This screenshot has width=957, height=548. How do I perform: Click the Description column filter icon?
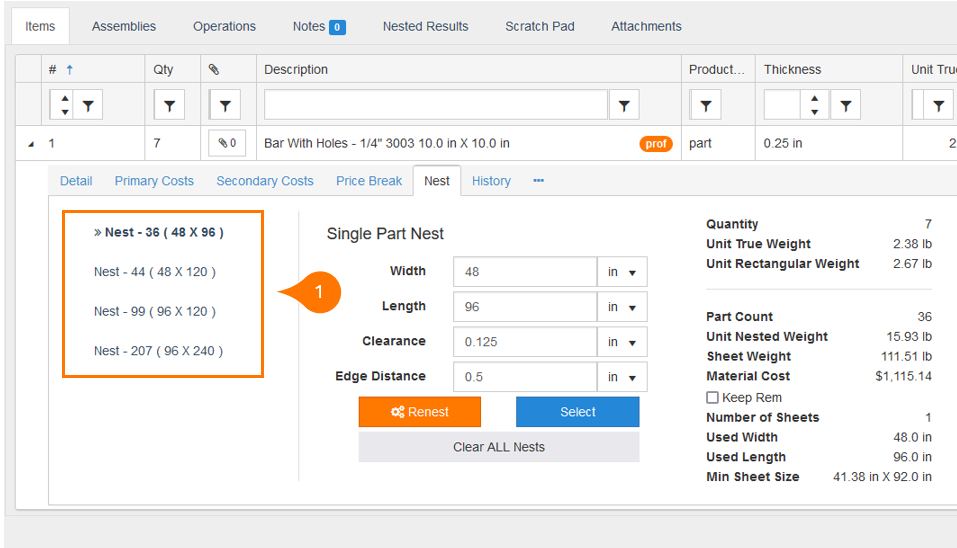click(624, 105)
